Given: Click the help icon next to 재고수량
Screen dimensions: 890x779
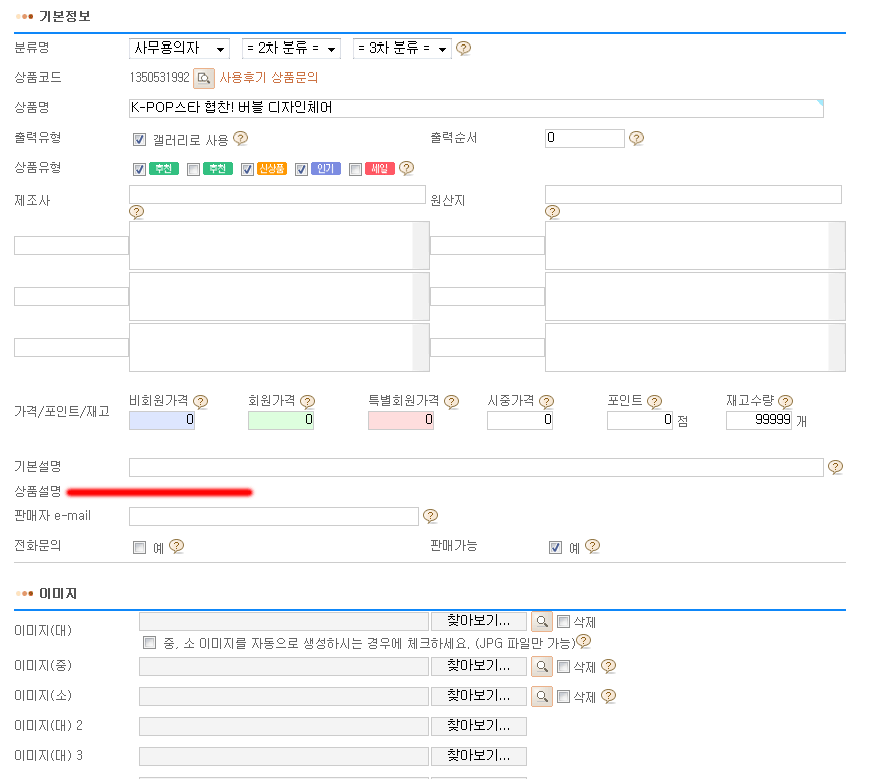Looking at the screenshot, I should (785, 402).
